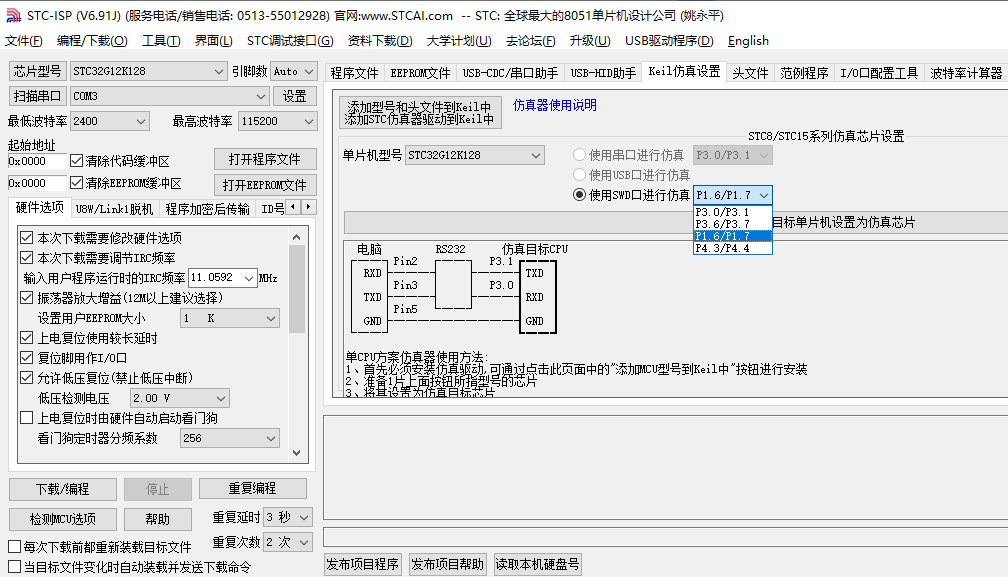Screen dimensions: 1008x577
Task: Select P3.0/P3.1 in SWD port list
Action: pos(733,212)
